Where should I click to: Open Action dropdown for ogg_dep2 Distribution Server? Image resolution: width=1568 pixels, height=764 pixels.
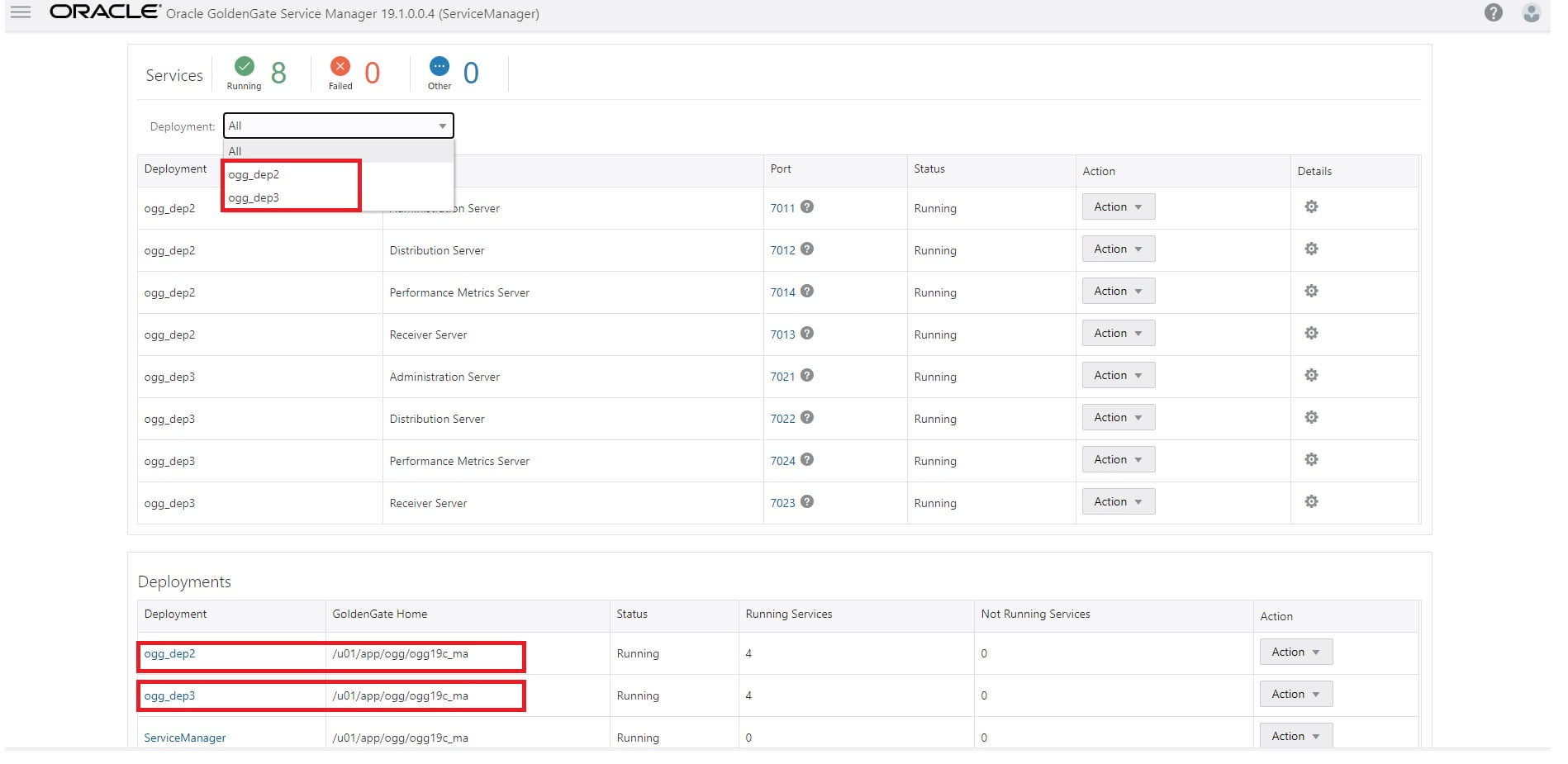point(1119,249)
